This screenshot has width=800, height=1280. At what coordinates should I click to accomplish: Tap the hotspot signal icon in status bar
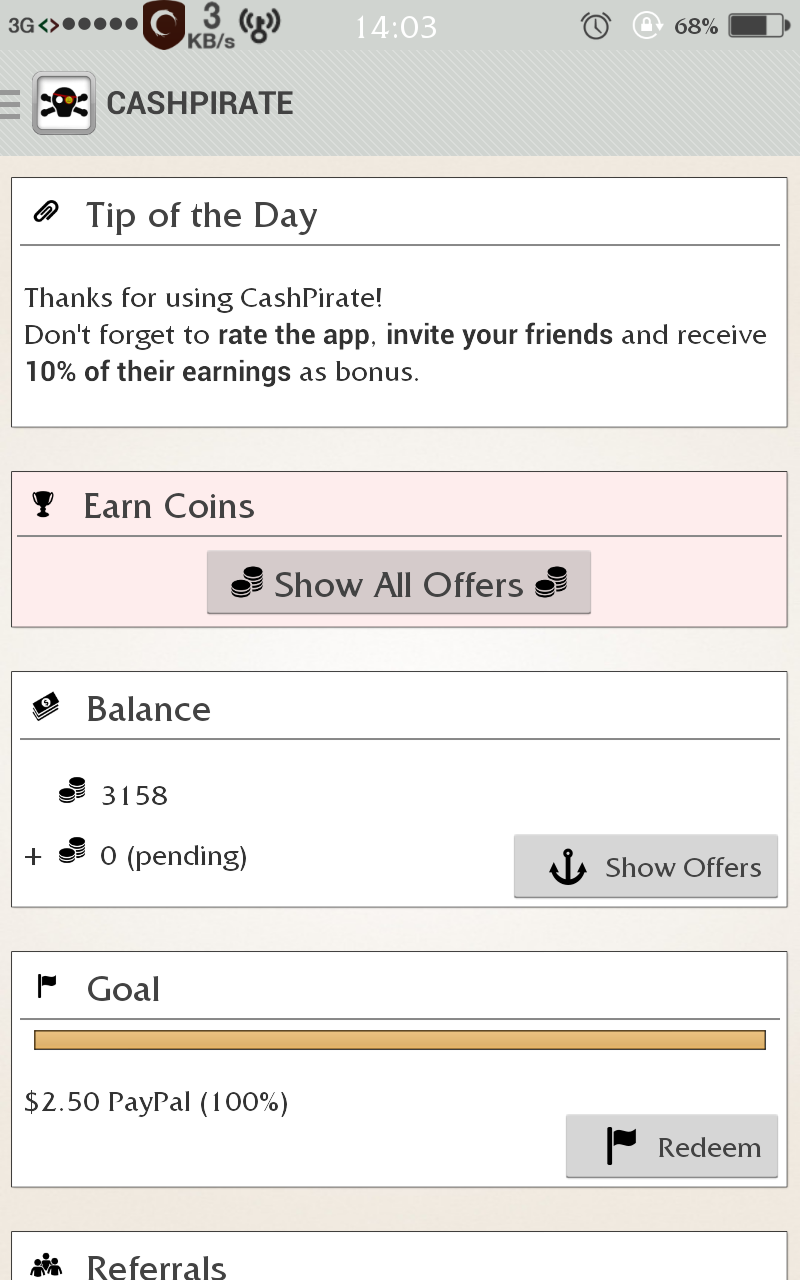pyautogui.click(x=260, y=24)
